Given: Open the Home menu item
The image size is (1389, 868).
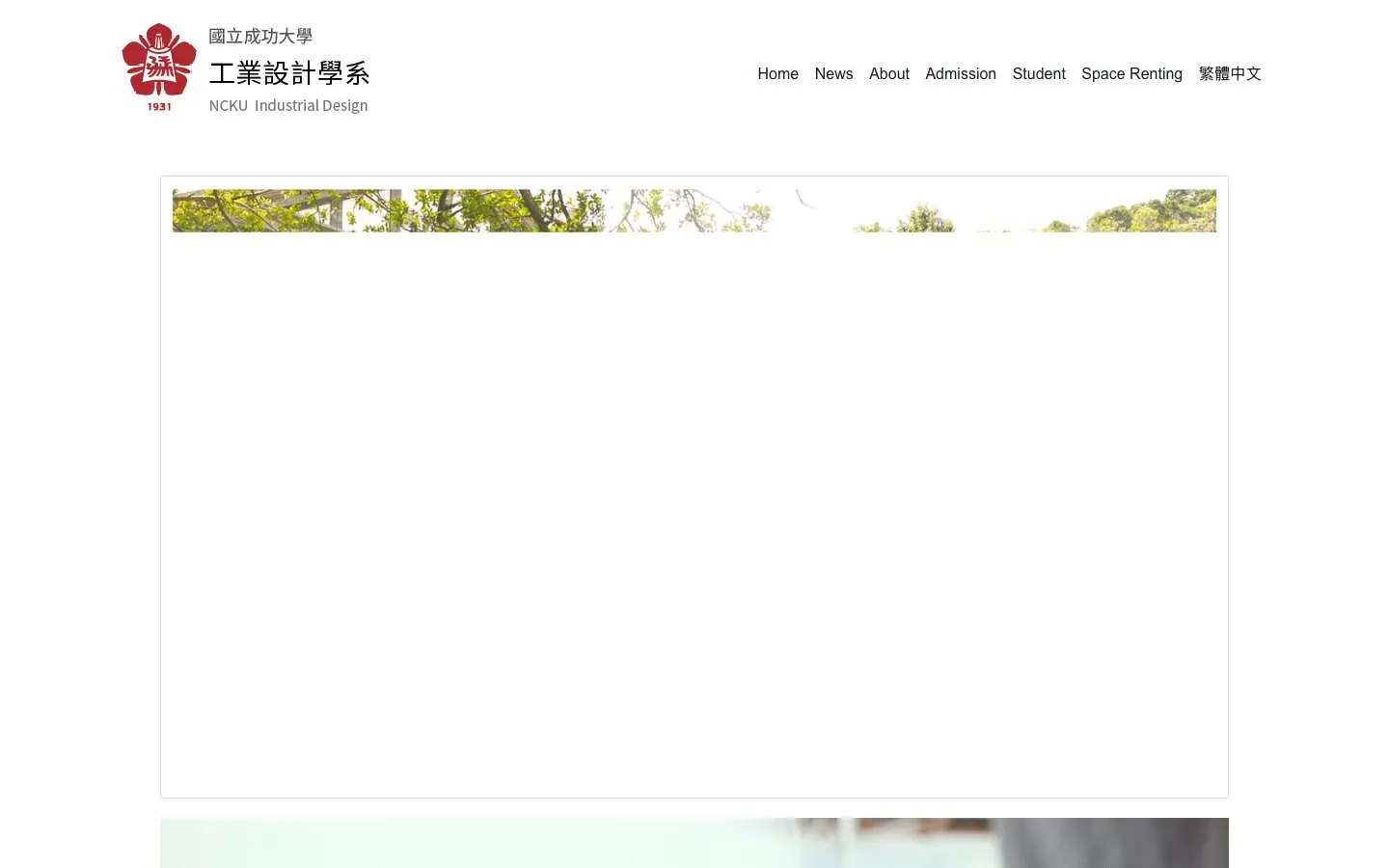Looking at the screenshot, I should 777,74.
